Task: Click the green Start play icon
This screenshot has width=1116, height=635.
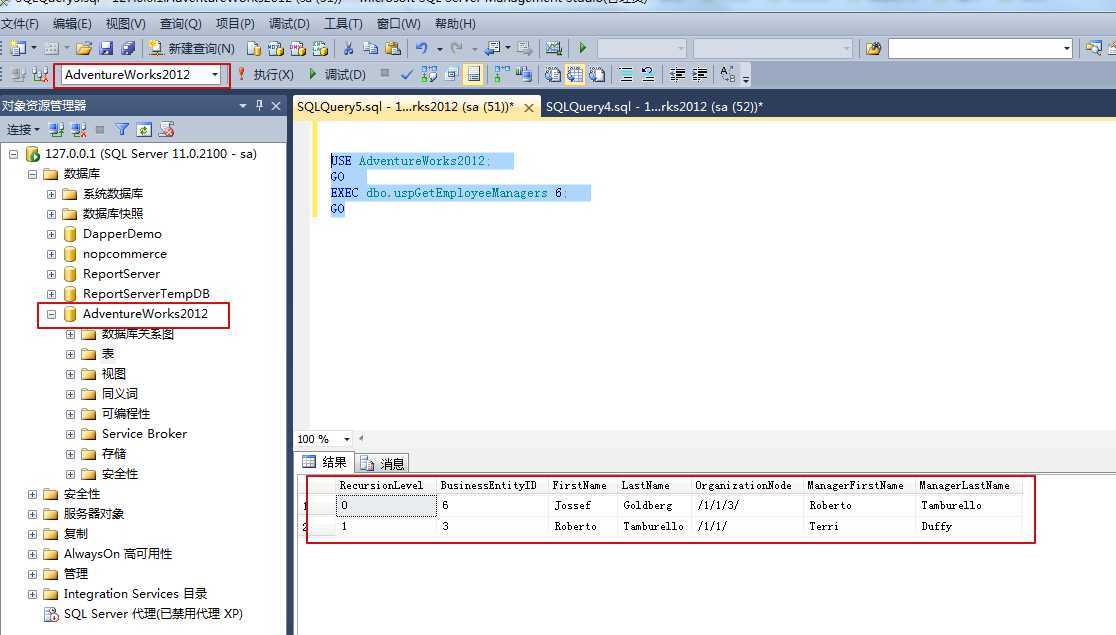Action: [x=583, y=48]
